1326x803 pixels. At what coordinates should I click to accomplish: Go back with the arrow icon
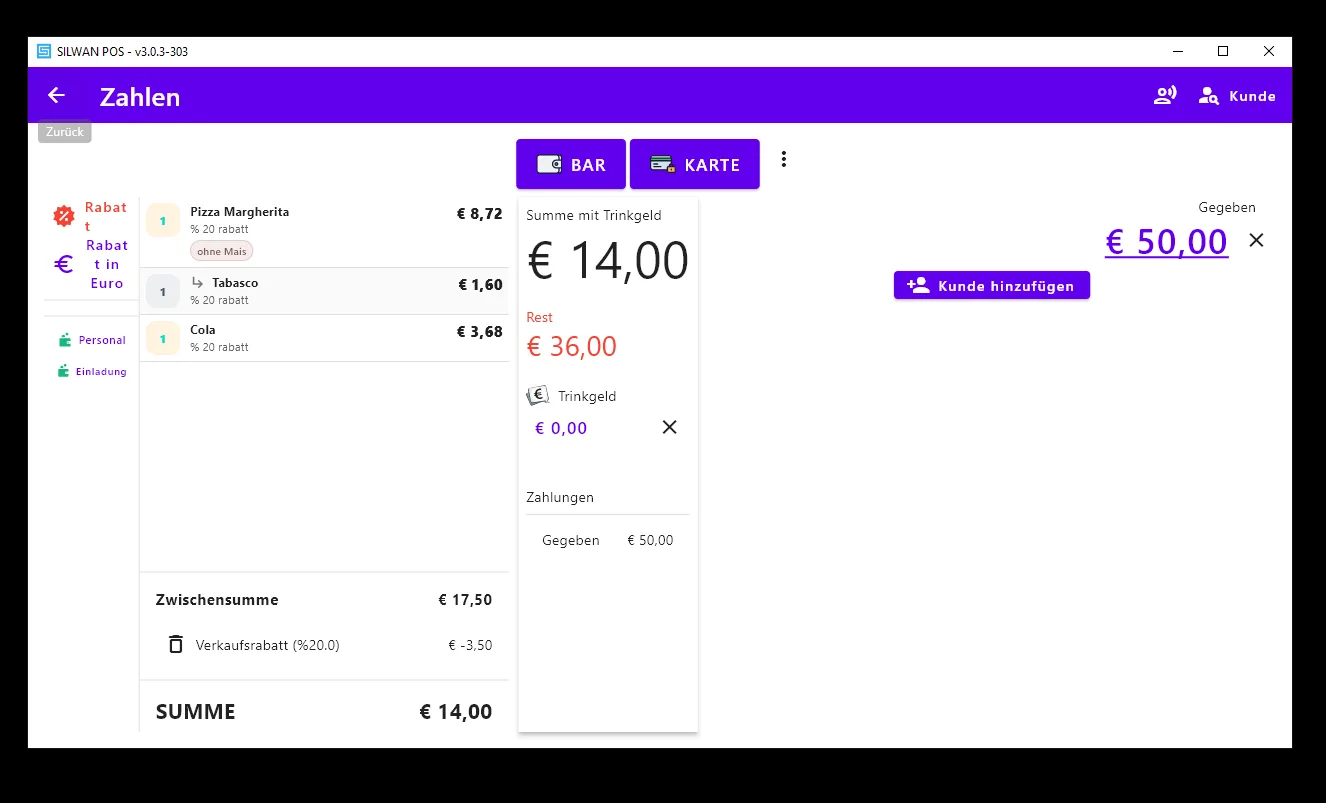point(56,95)
